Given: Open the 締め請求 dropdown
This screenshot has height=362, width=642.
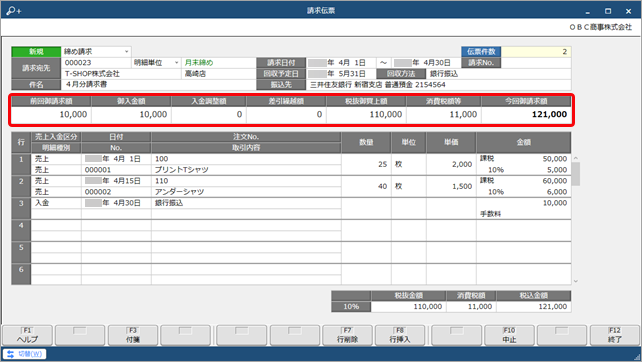Looking at the screenshot, I should (127, 52).
